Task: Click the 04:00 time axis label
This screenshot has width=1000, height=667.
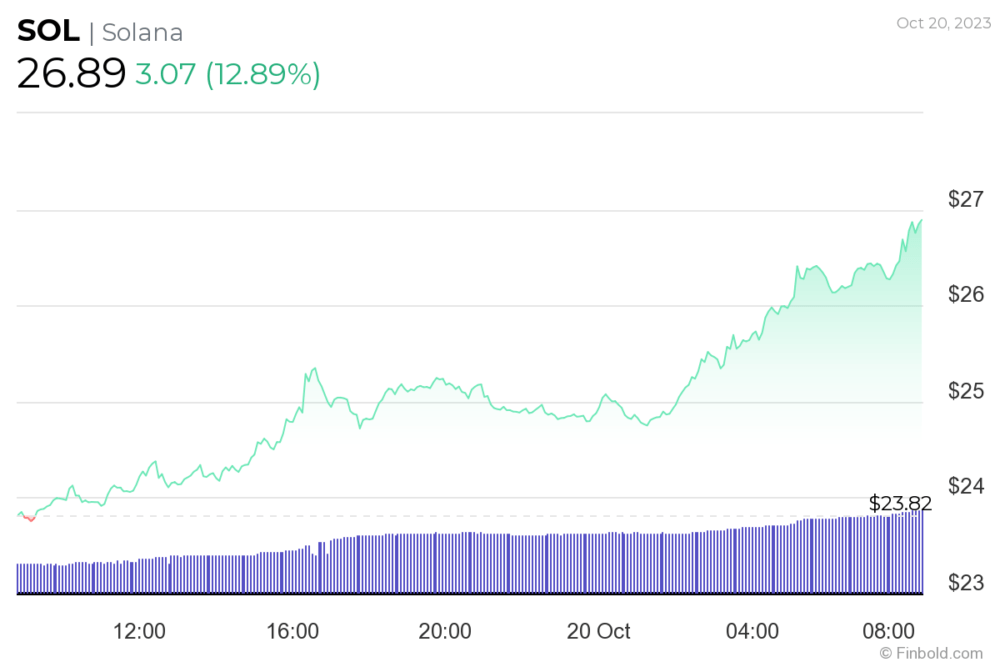Action: point(752,631)
